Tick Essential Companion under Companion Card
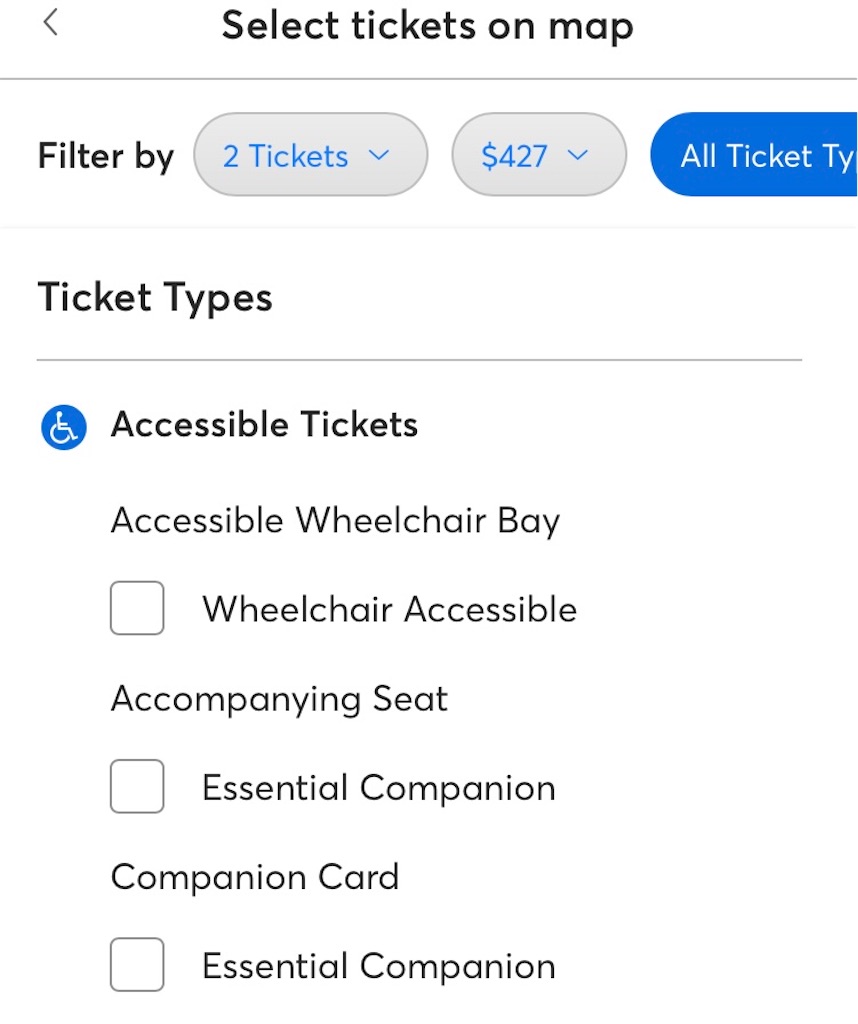Screen dimensions: 858x1024 click(x=137, y=965)
